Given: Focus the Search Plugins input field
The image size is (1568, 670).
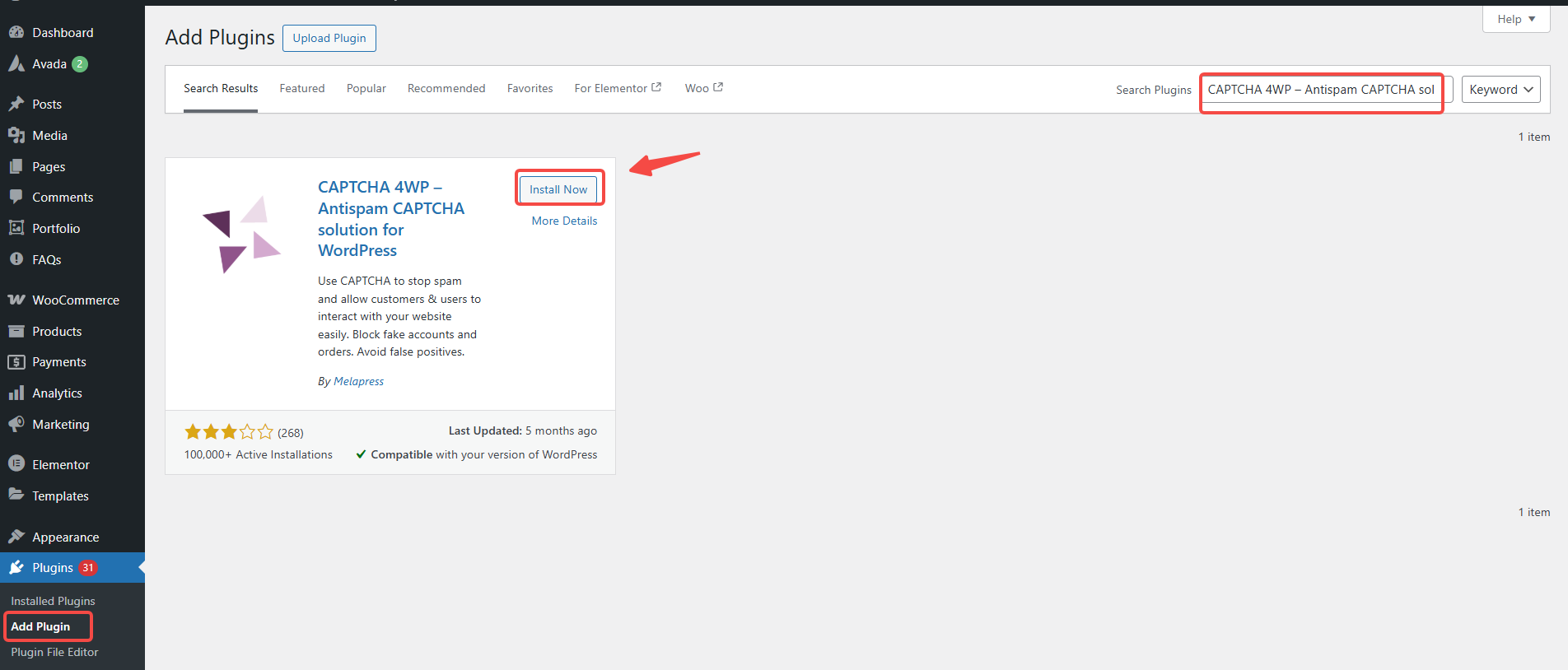Looking at the screenshot, I should coord(1326,89).
